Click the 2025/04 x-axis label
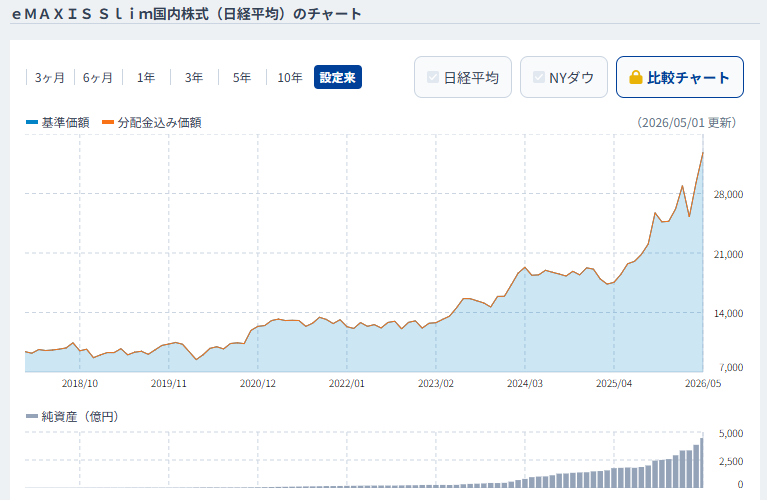Screen dimensions: 767x500 pos(614,383)
